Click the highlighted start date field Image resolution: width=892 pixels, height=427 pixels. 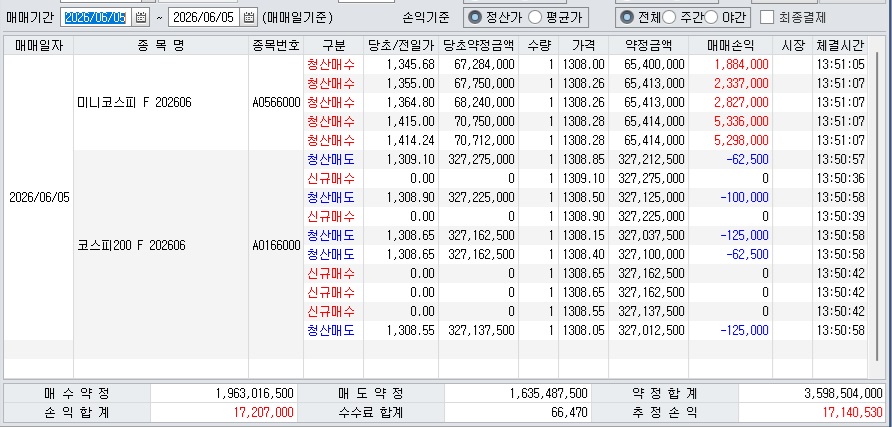pyautogui.click(x=97, y=18)
